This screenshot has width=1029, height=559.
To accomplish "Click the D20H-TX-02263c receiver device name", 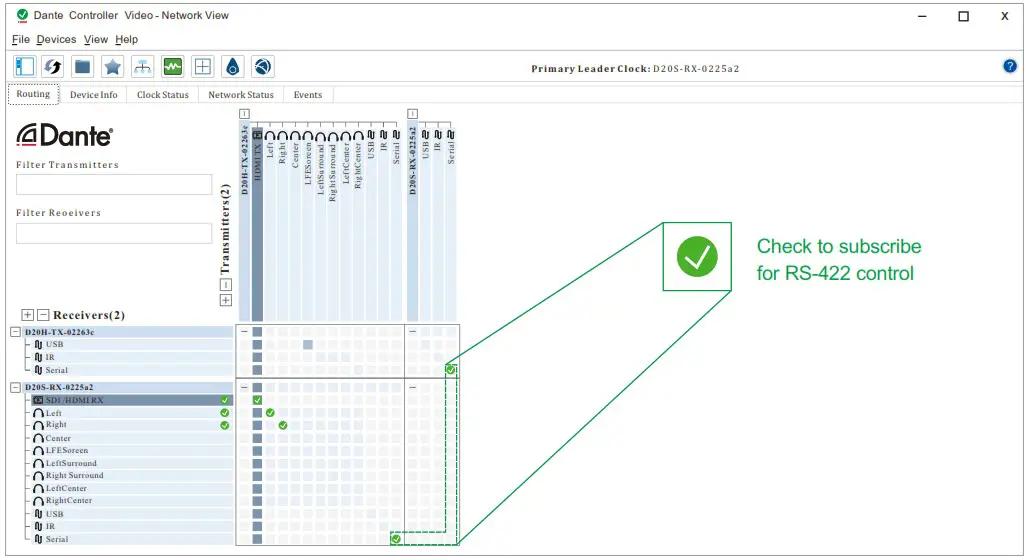I will coord(60,332).
